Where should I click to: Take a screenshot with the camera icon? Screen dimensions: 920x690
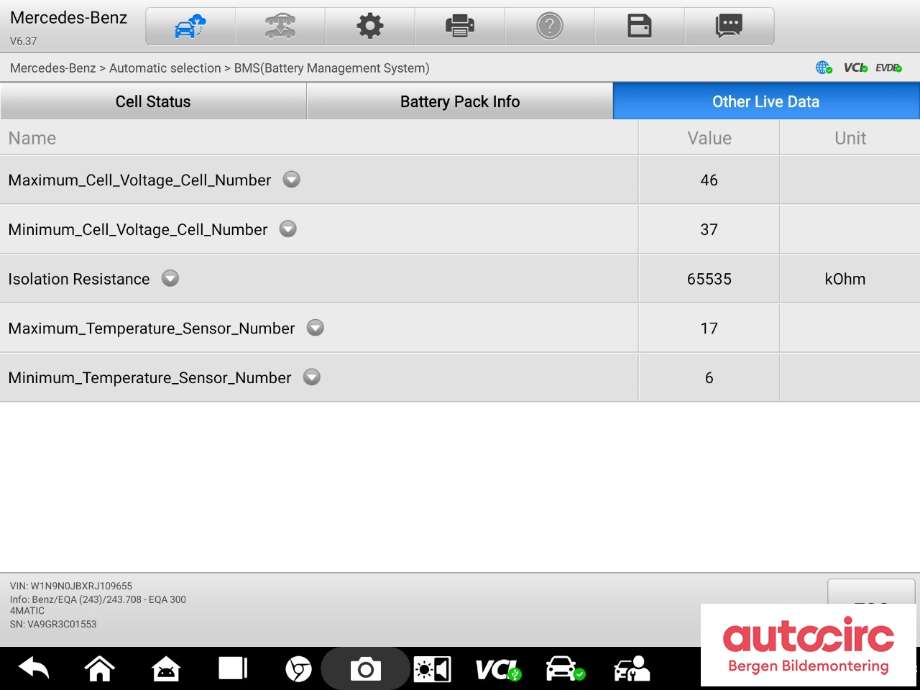coord(366,669)
